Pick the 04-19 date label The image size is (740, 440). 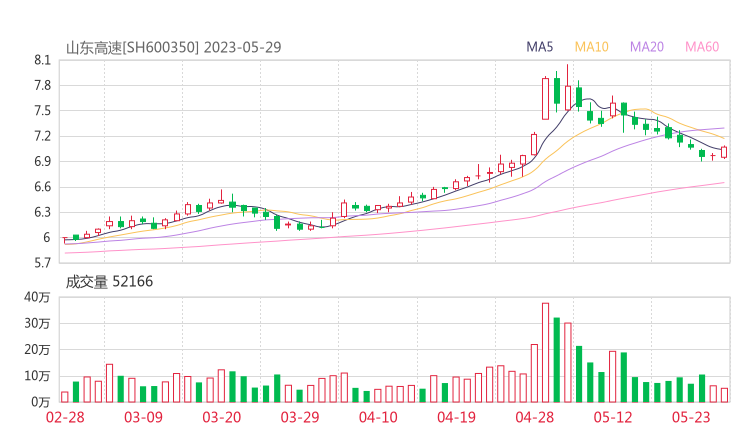point(456,417)
